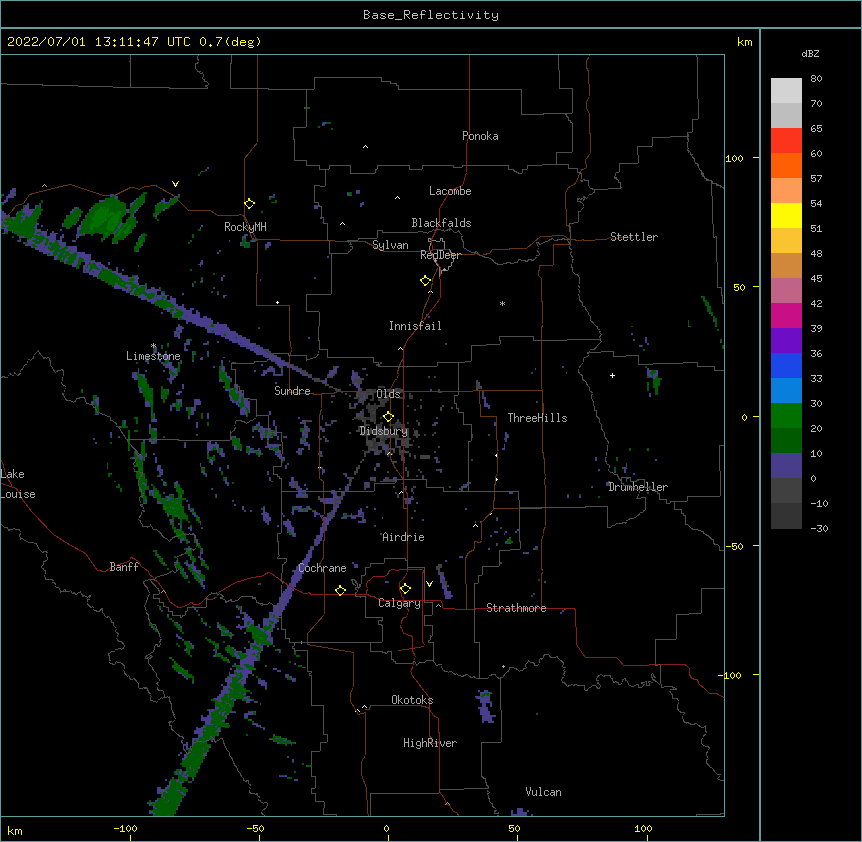Click the white asterisk marker above Limestone
862x842 pixels.
click(153, 346)
